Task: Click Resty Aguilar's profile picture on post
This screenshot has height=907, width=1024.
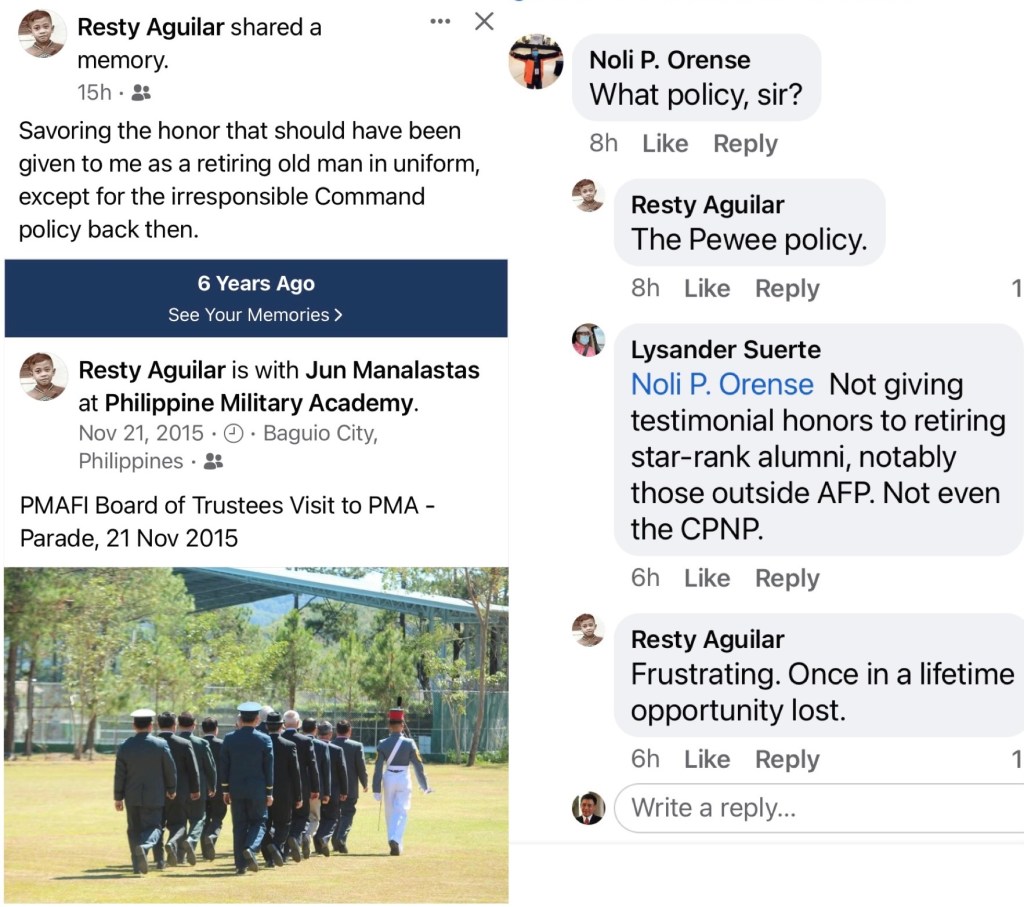Action: coord(42,33)
